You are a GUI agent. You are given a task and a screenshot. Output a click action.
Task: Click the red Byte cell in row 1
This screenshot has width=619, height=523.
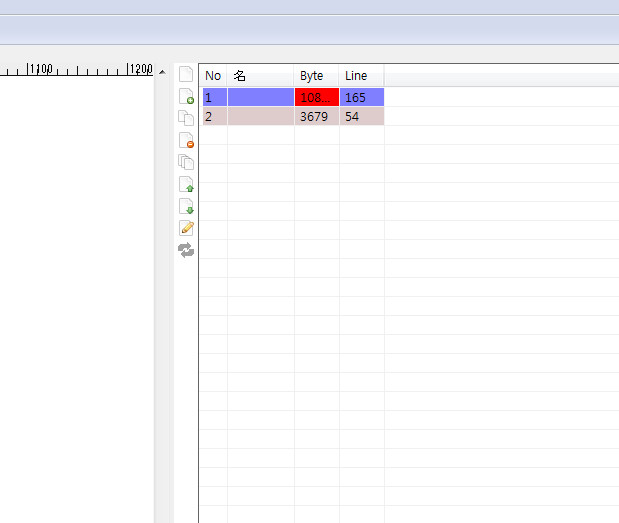(x=316, y=97)
